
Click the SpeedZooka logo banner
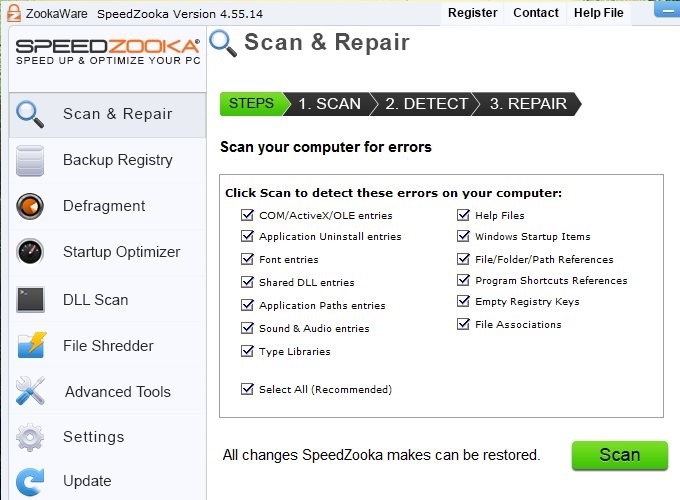(x=107, y=50)
